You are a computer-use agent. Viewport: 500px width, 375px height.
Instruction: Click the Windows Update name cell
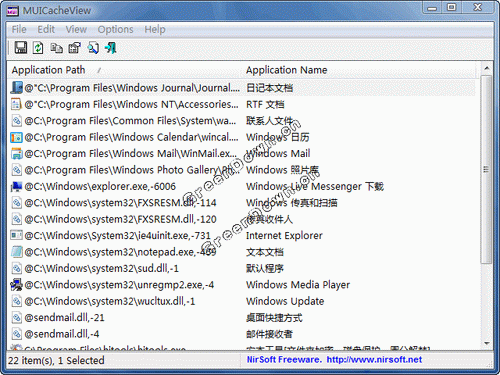click(x=285, y=301)
